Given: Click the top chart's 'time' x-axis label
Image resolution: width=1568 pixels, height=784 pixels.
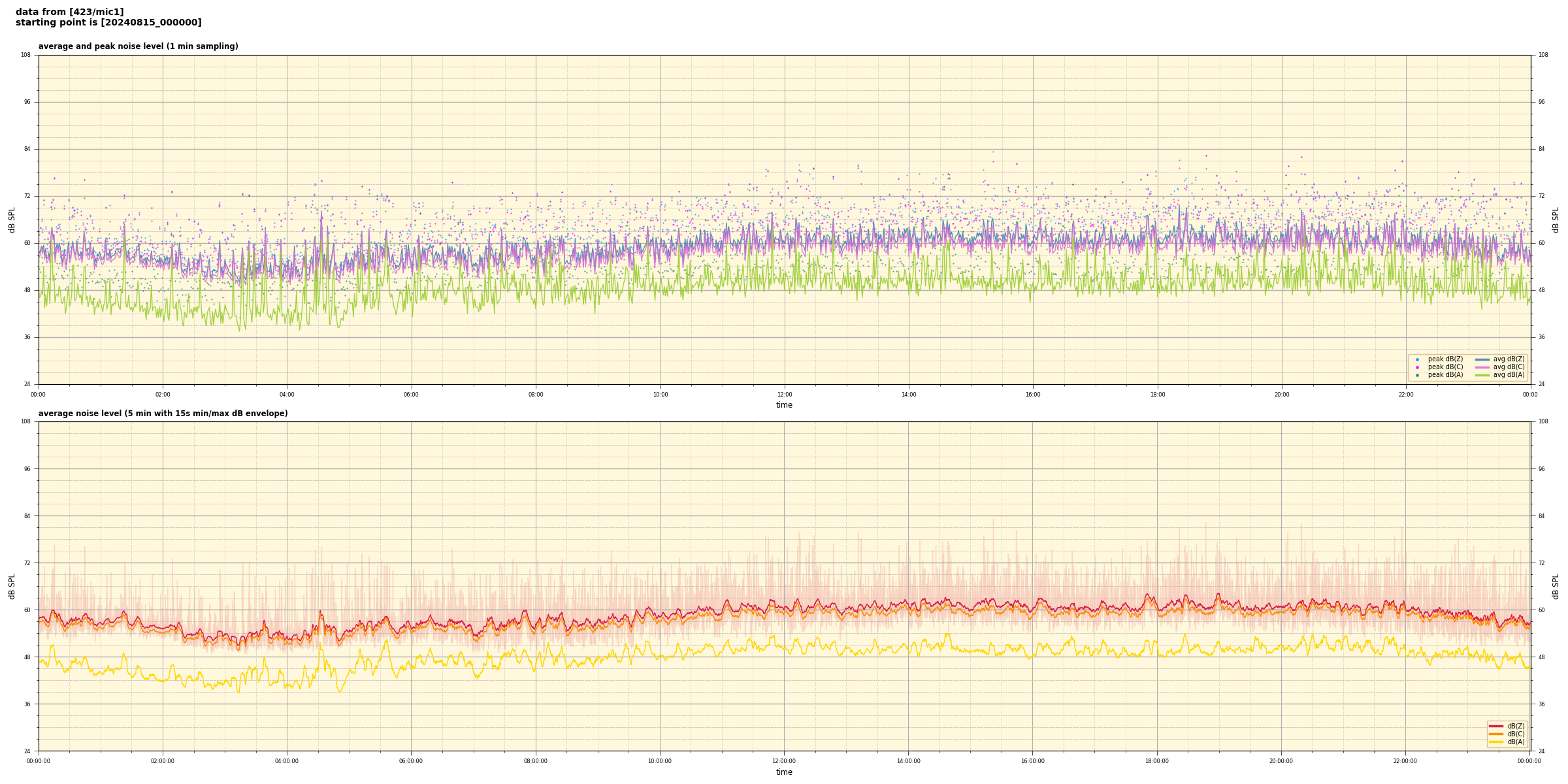Looking at the screenshot, I should 784,405.
